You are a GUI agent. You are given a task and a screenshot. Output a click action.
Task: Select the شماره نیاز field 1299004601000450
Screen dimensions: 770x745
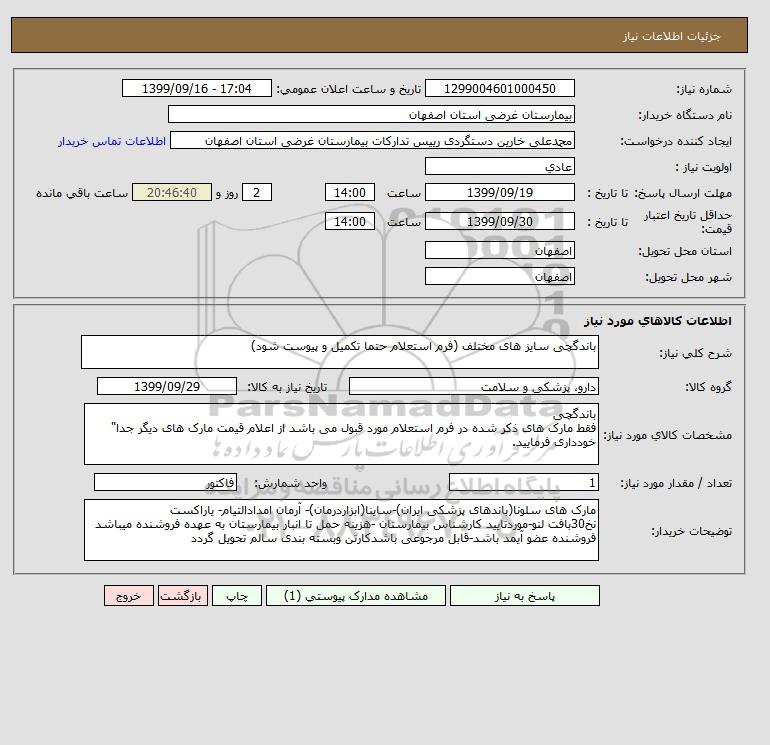tap(499, 89)
